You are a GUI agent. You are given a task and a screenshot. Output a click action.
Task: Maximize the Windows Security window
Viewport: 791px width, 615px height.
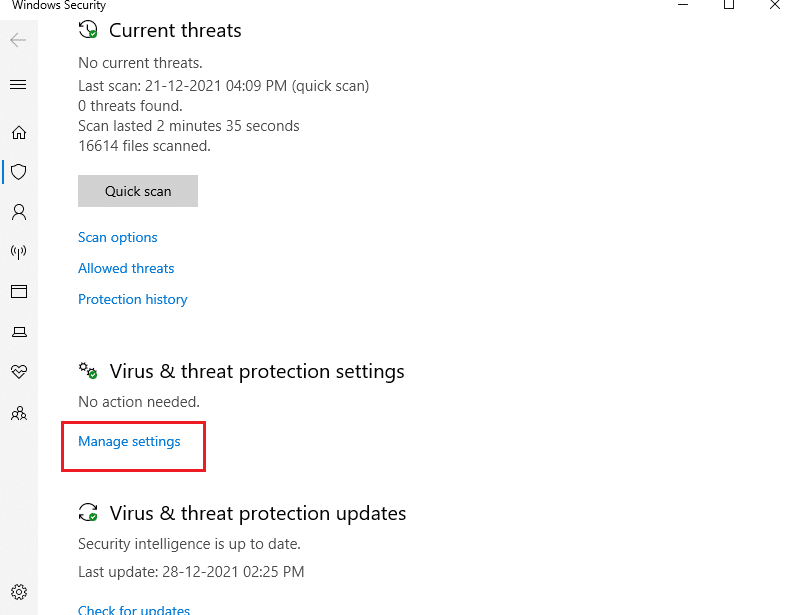(728, 5)
